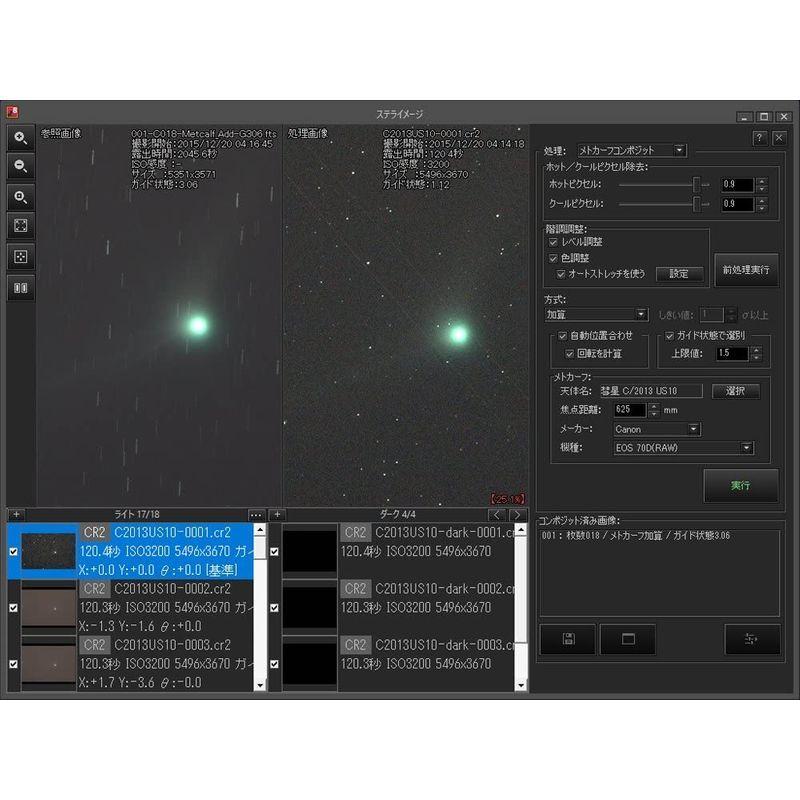Uncheck the レベル調整 checkbox
Image resolution: width=800 pixels, height=800 pixels.
coord(553,242)
